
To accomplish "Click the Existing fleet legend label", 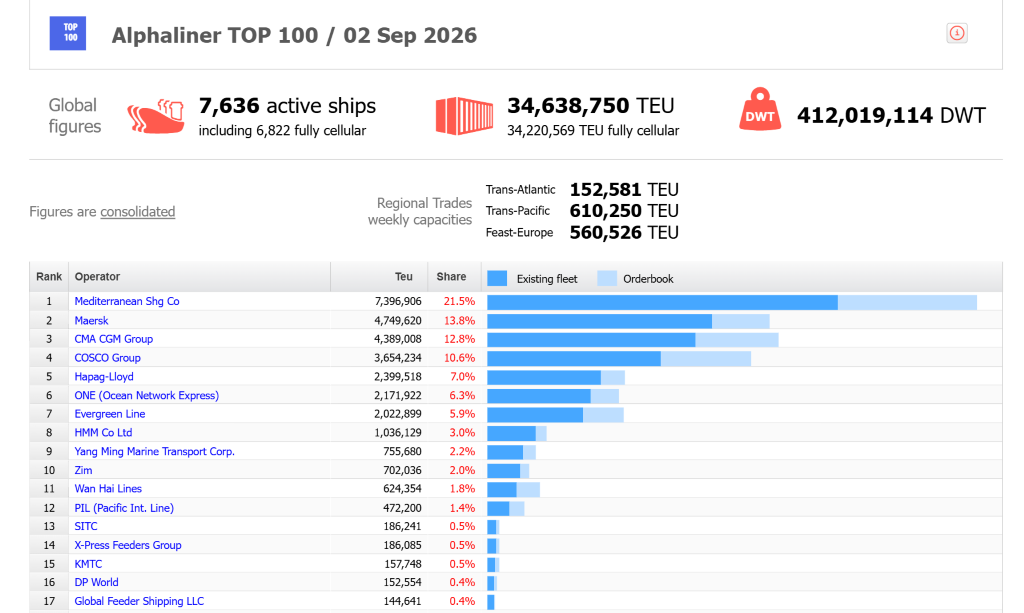I will (547, 279).
